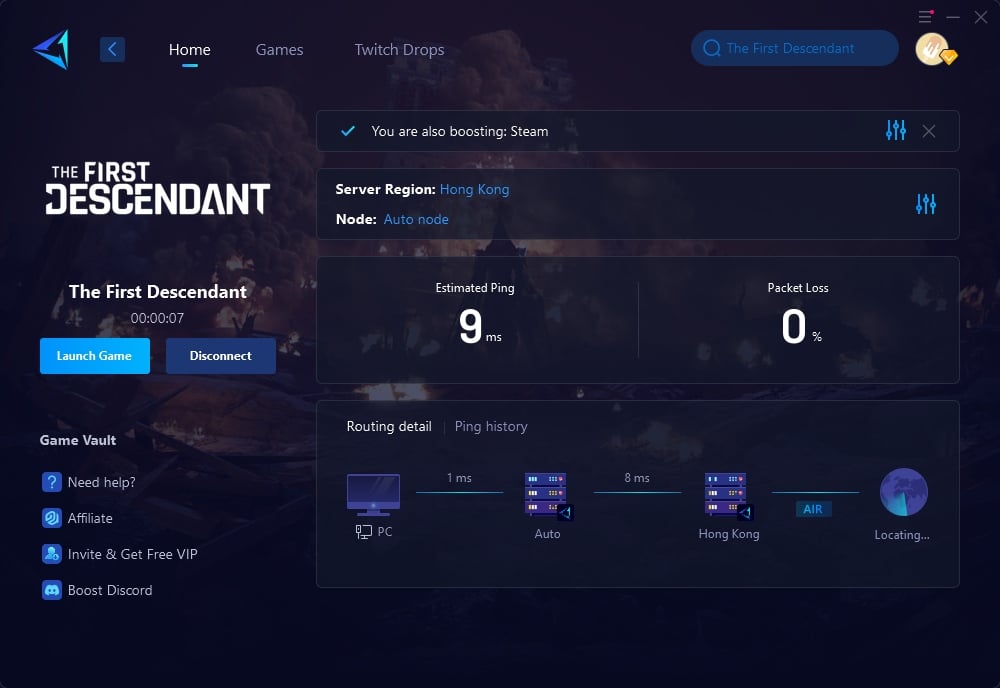Viewport: 1000px width, 688px height.
Task: Open the Need help? link
Action: click(101, 483)
